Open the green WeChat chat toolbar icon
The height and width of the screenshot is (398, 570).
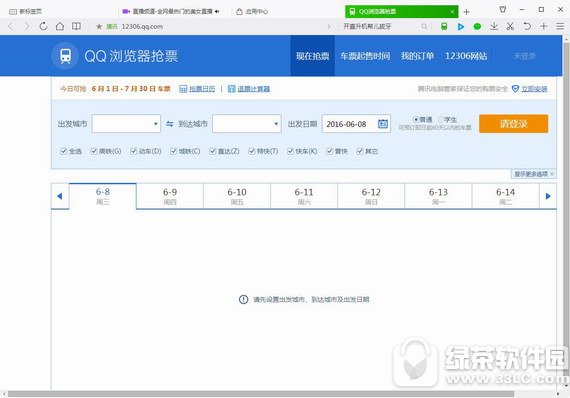point(477,27)
